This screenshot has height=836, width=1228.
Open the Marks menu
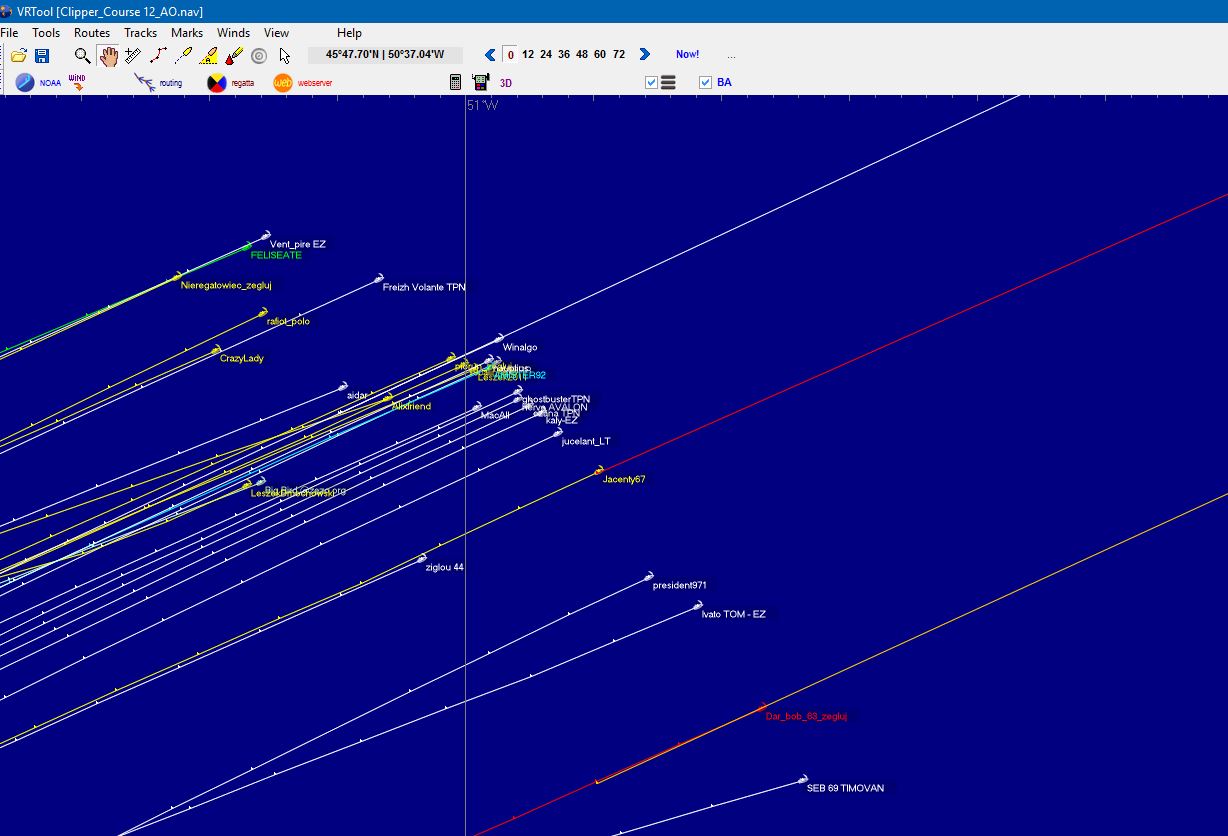(x=187, y=33)
